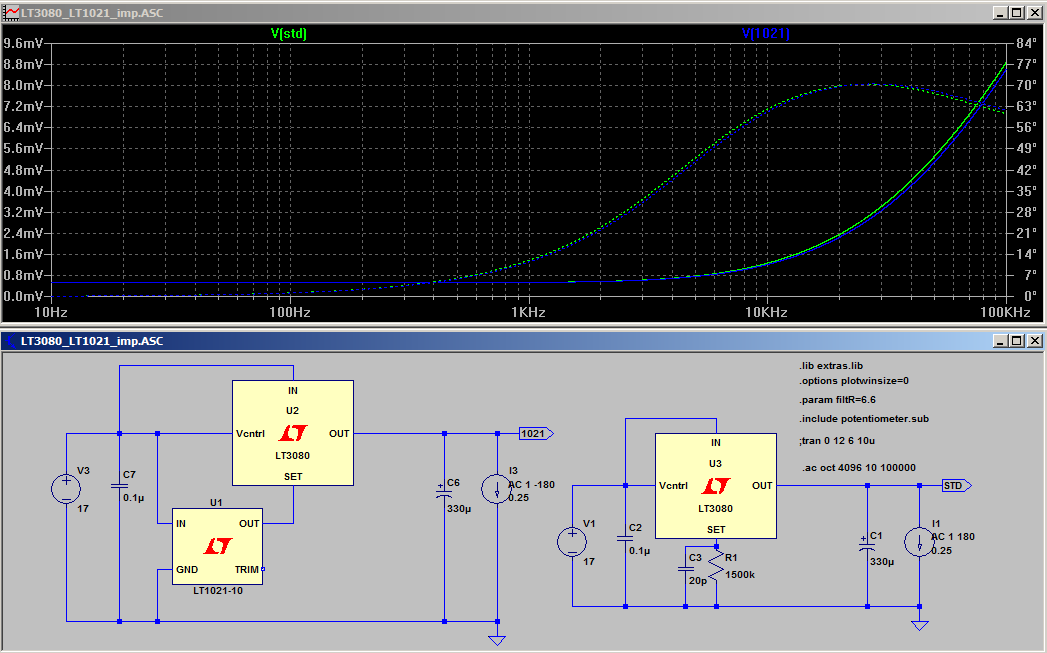Click the 10Hz frequency axis label
Image resolution: width=1047 pixels, height=653 pixels.
51,312
